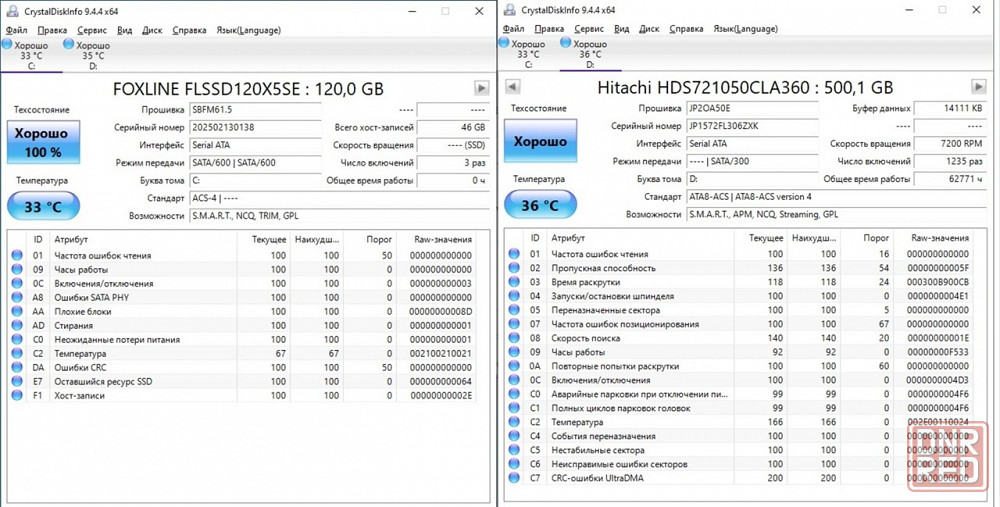This screenshot has width=1000, height=507.
Task: Open Сервис menu in right window
Action: coord(589,29)
